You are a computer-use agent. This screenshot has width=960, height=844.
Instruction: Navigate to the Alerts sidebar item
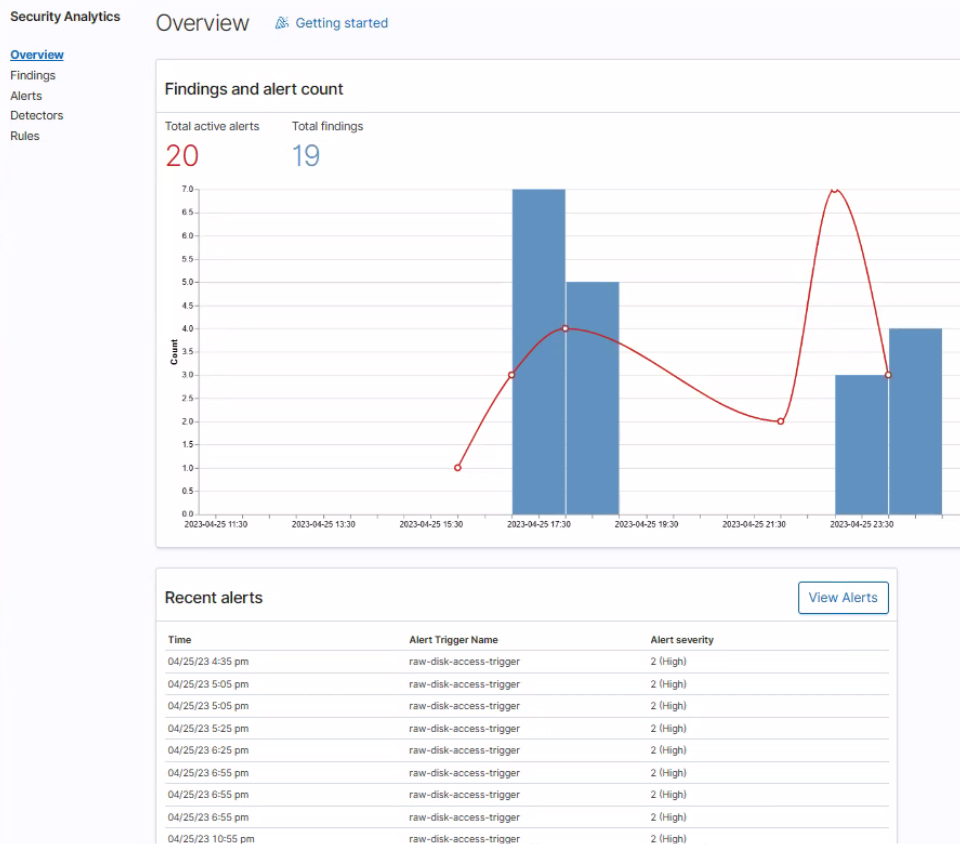[x=26, y=95]
